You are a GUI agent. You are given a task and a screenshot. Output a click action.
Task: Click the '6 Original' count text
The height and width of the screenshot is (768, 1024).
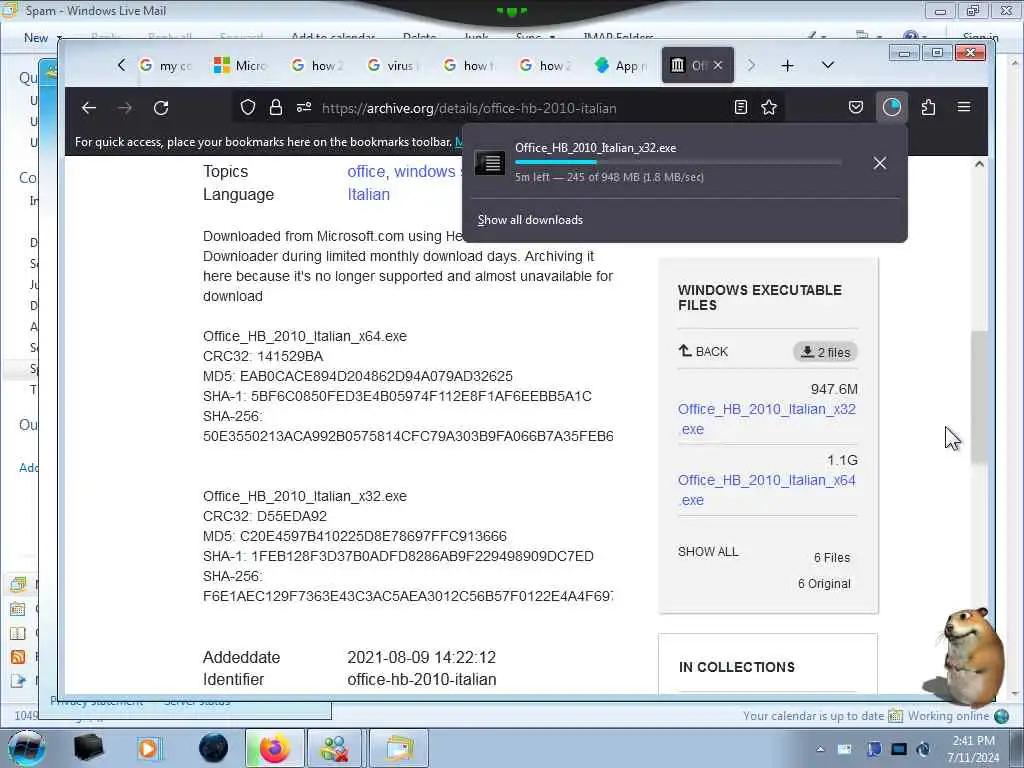824,584
